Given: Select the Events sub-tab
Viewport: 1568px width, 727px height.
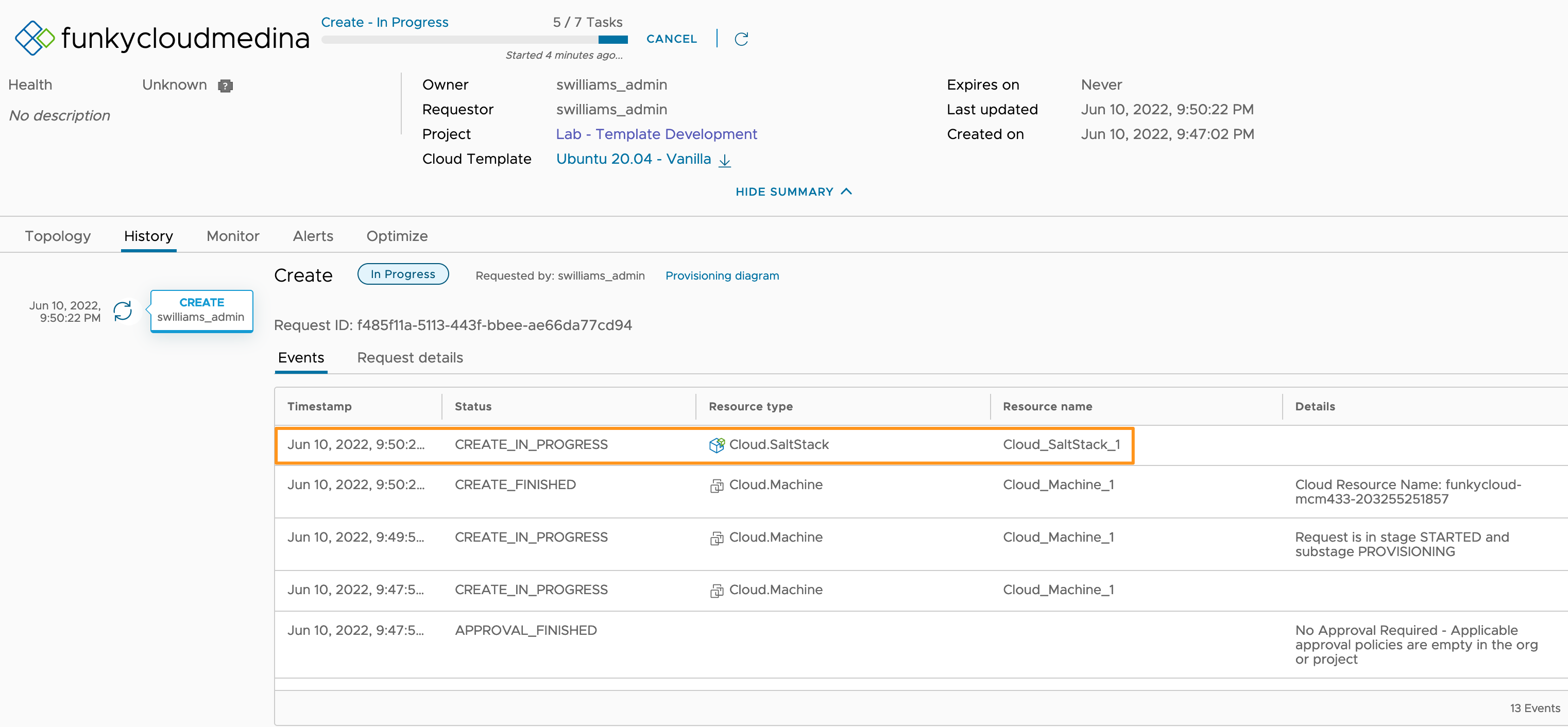Looking at the screenshot, I should [x=301, y=358].
